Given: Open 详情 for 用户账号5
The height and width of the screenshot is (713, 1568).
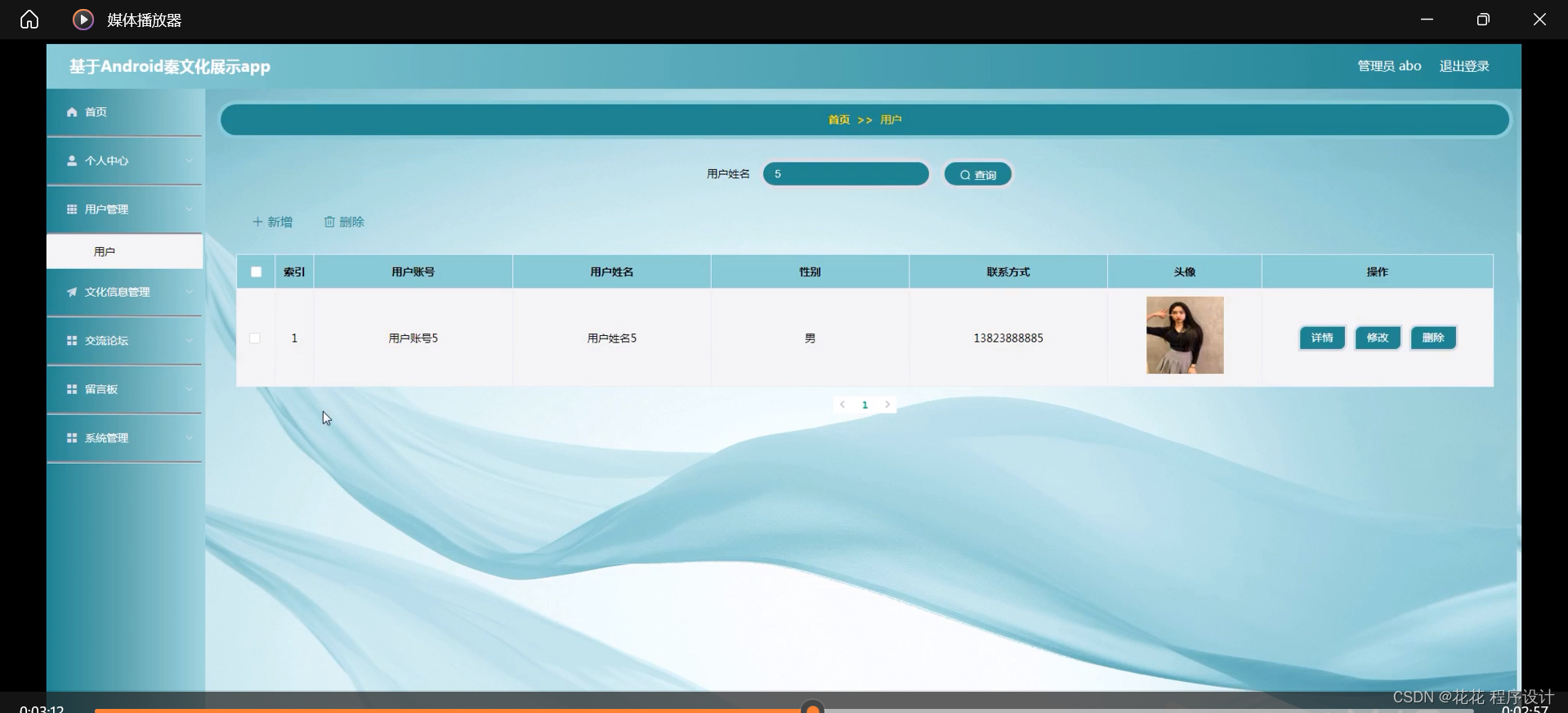Looking at the screenshot, I should tap(1322, 338).
